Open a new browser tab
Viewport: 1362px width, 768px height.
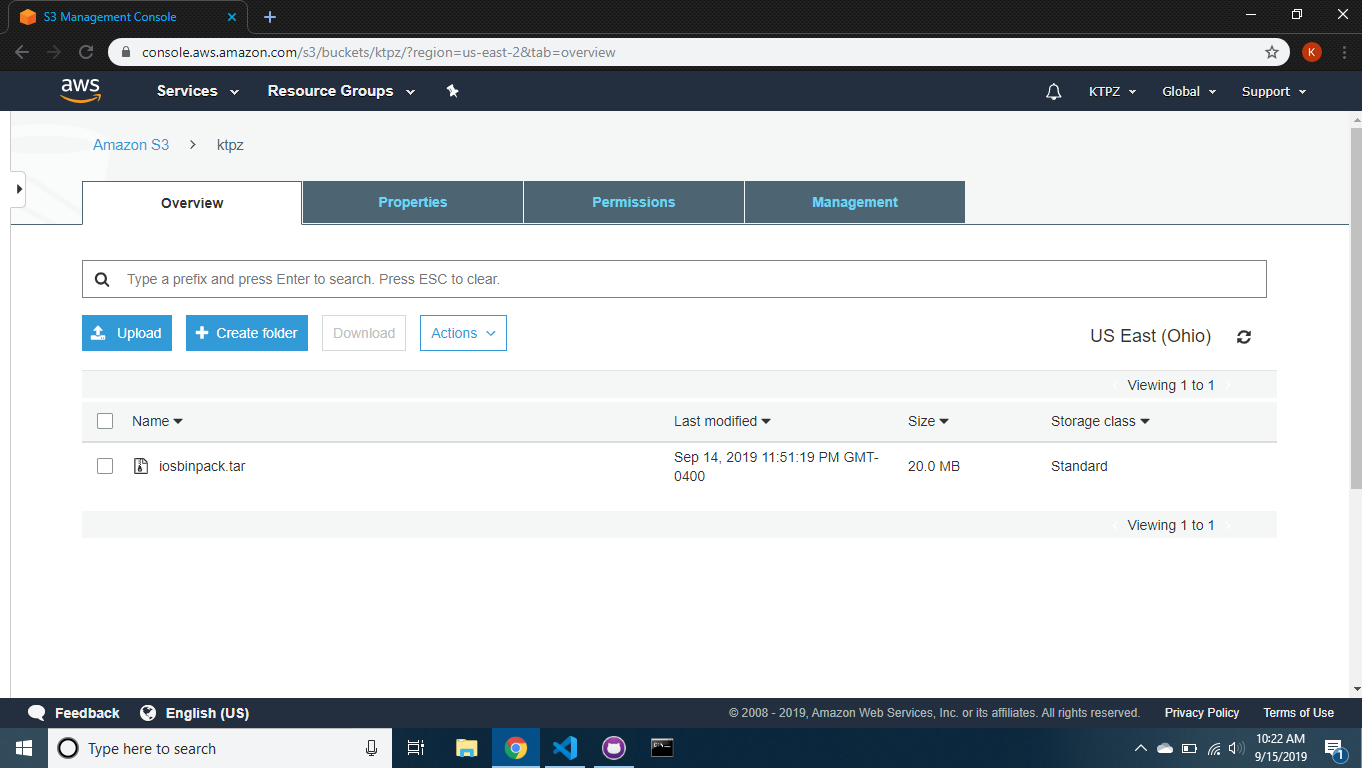pos(270,17)
